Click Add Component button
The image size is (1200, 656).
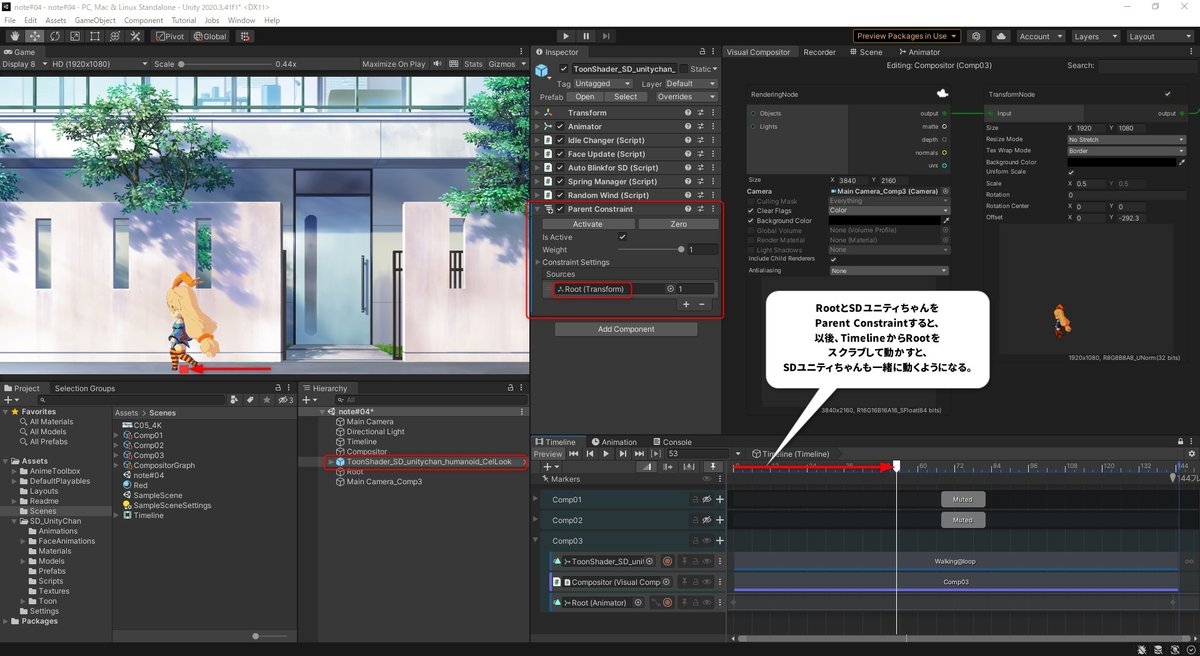click(x=626, y=329)
